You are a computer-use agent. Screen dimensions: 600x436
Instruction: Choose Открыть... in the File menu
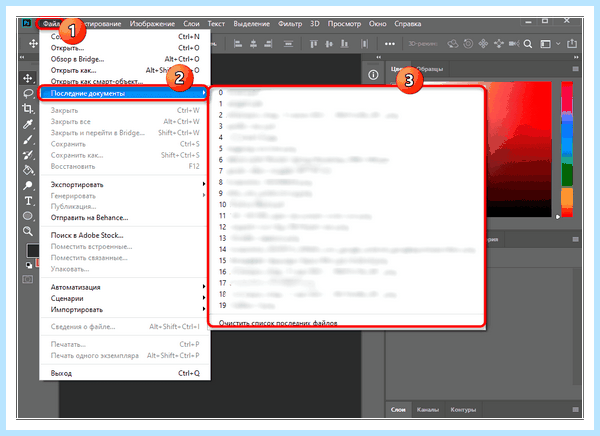coord(125,48)
